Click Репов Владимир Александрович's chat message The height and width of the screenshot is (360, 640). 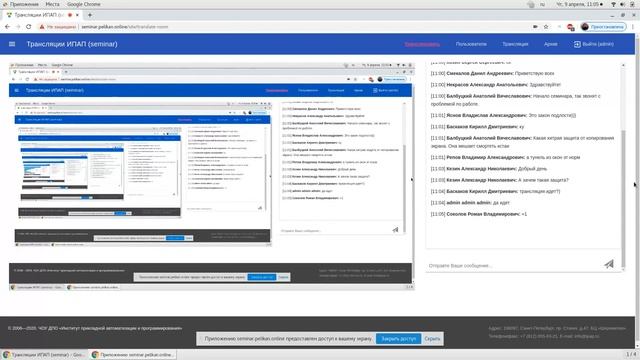point(505,158)
